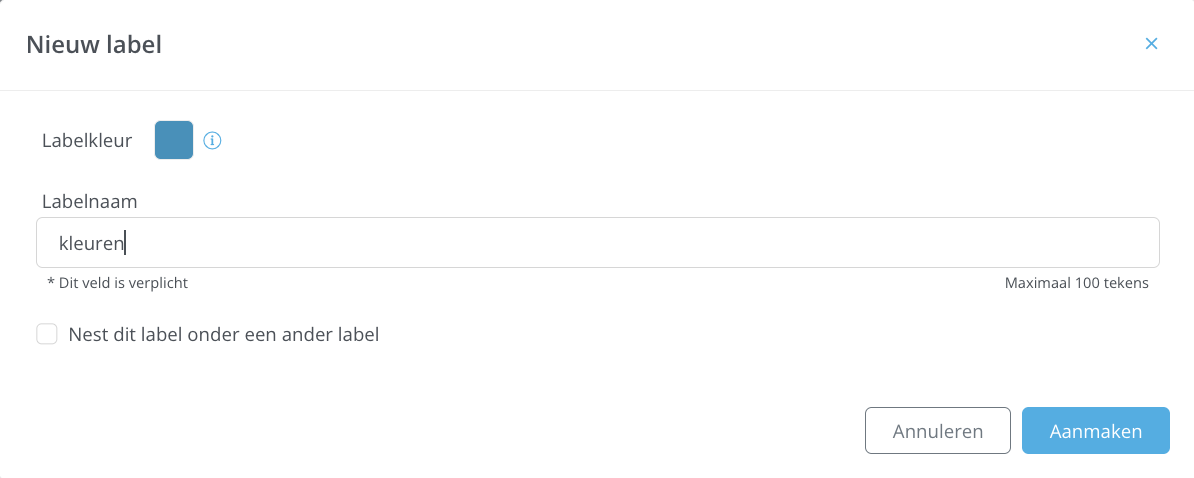This screenshot has width=1194, height=478.
Task: Show label color information tooltip icon
Action: [x=212, y=140]
